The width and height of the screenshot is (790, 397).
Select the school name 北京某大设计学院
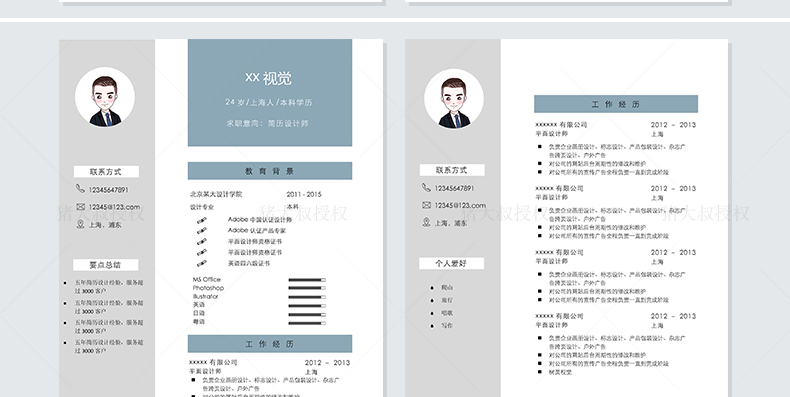click(x=216, y=194)
